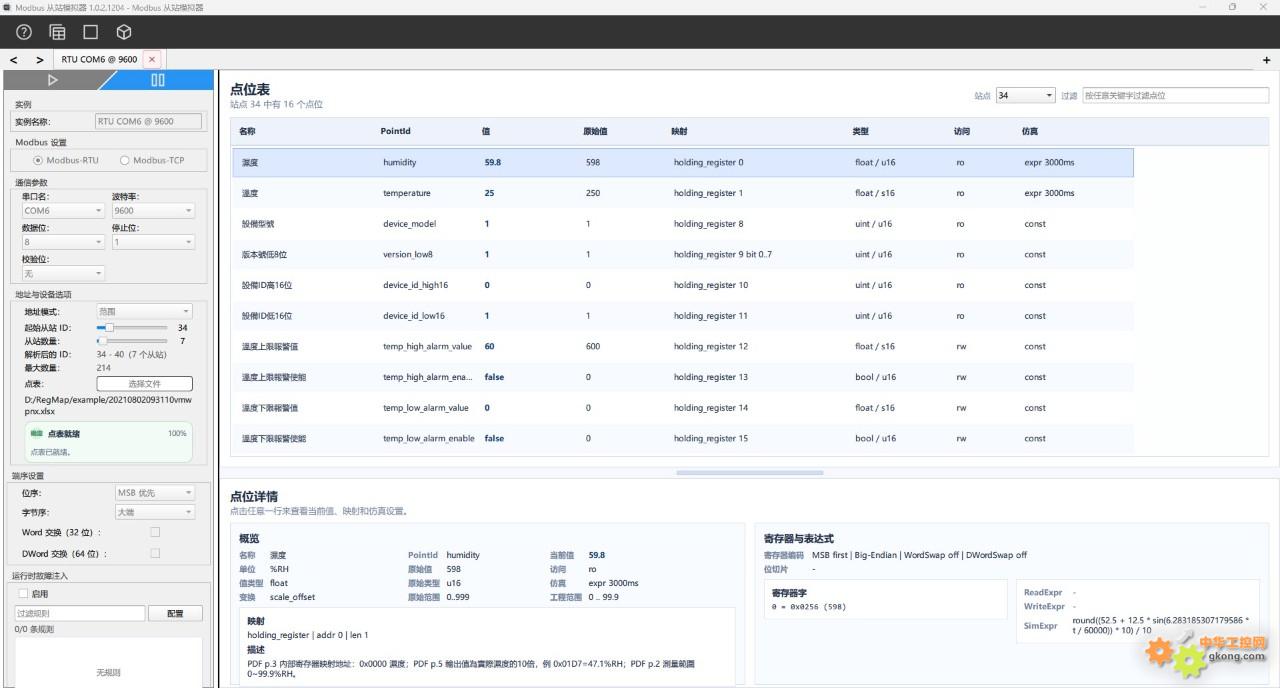Image resolution: width=1280 pixels, height=688 pixels.
Task: Select the version_low8 row
Action: click(683, 254)
